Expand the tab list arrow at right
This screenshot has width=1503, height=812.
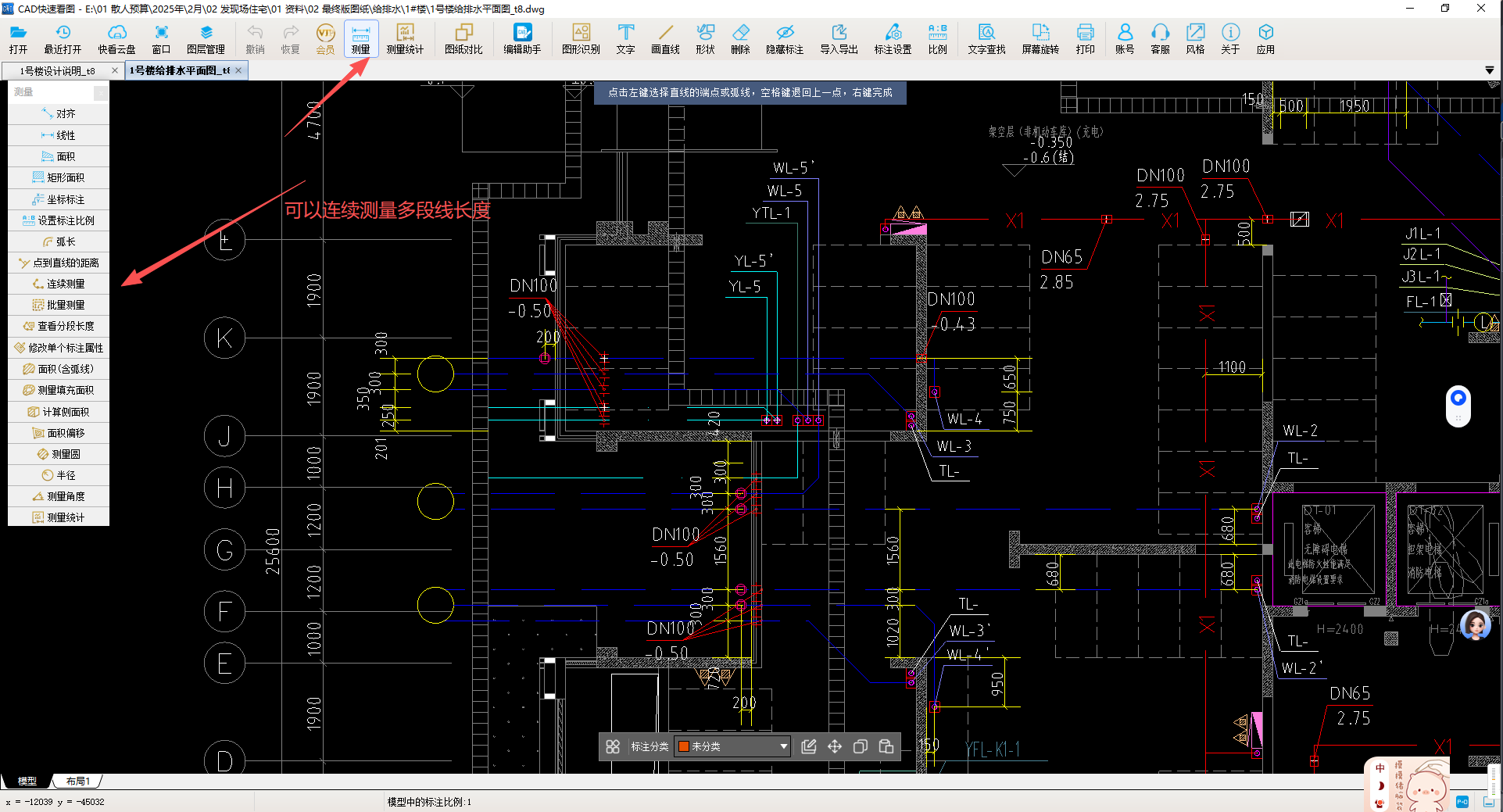click(x=1490, y=70)
